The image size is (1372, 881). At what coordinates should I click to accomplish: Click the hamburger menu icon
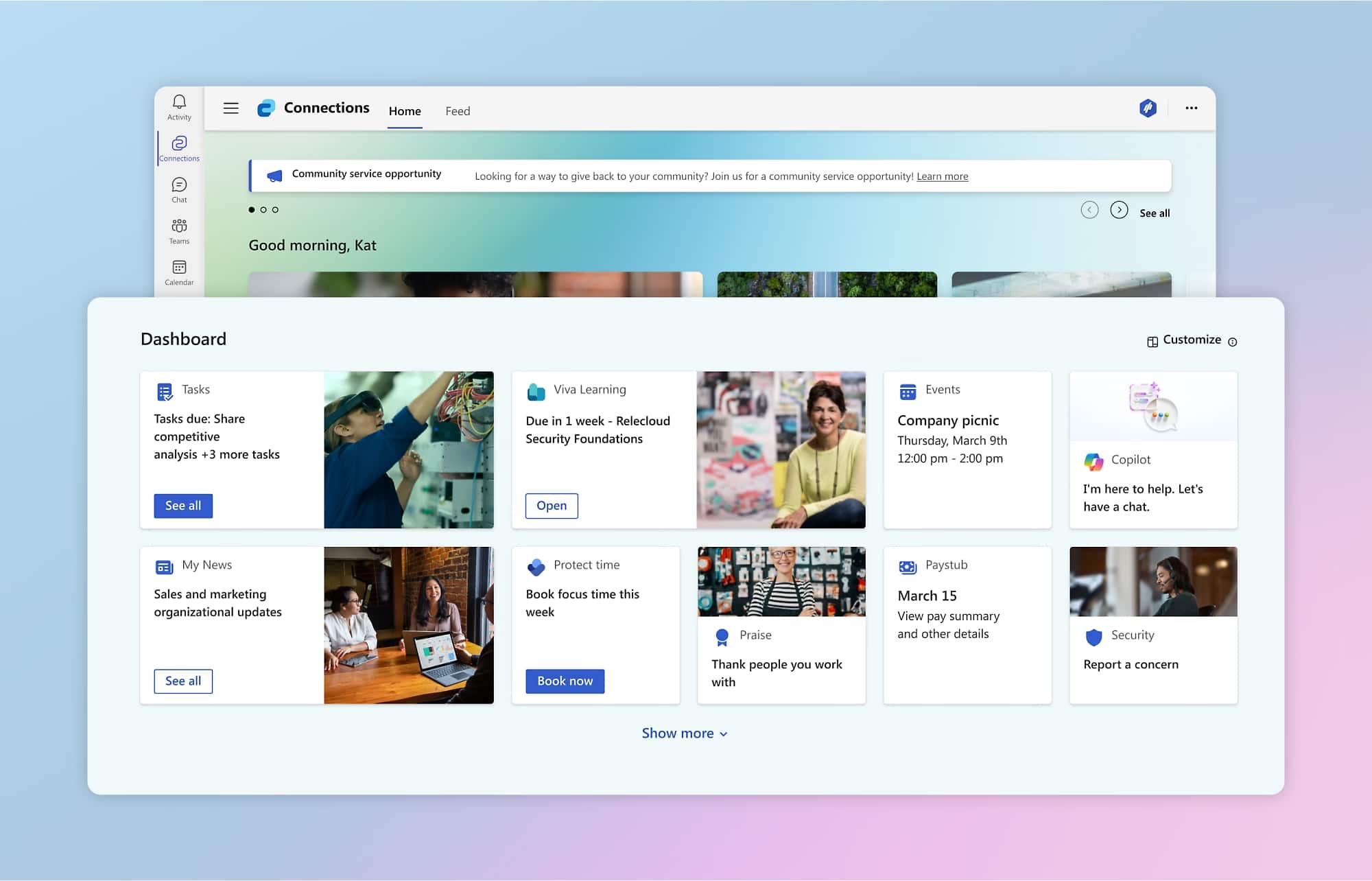click(x=231, y=108)
